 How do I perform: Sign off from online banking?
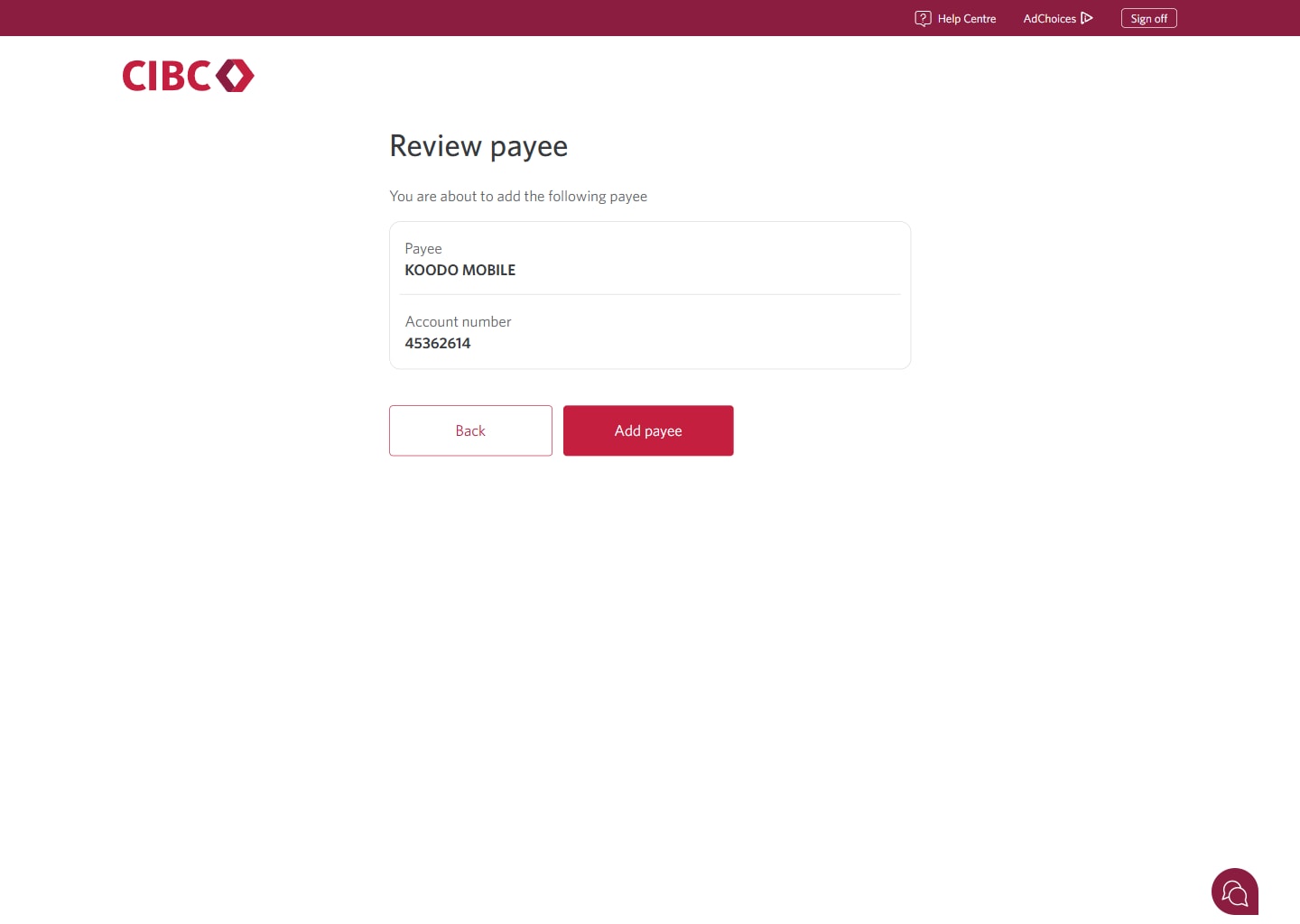[x=1148, y=18]
